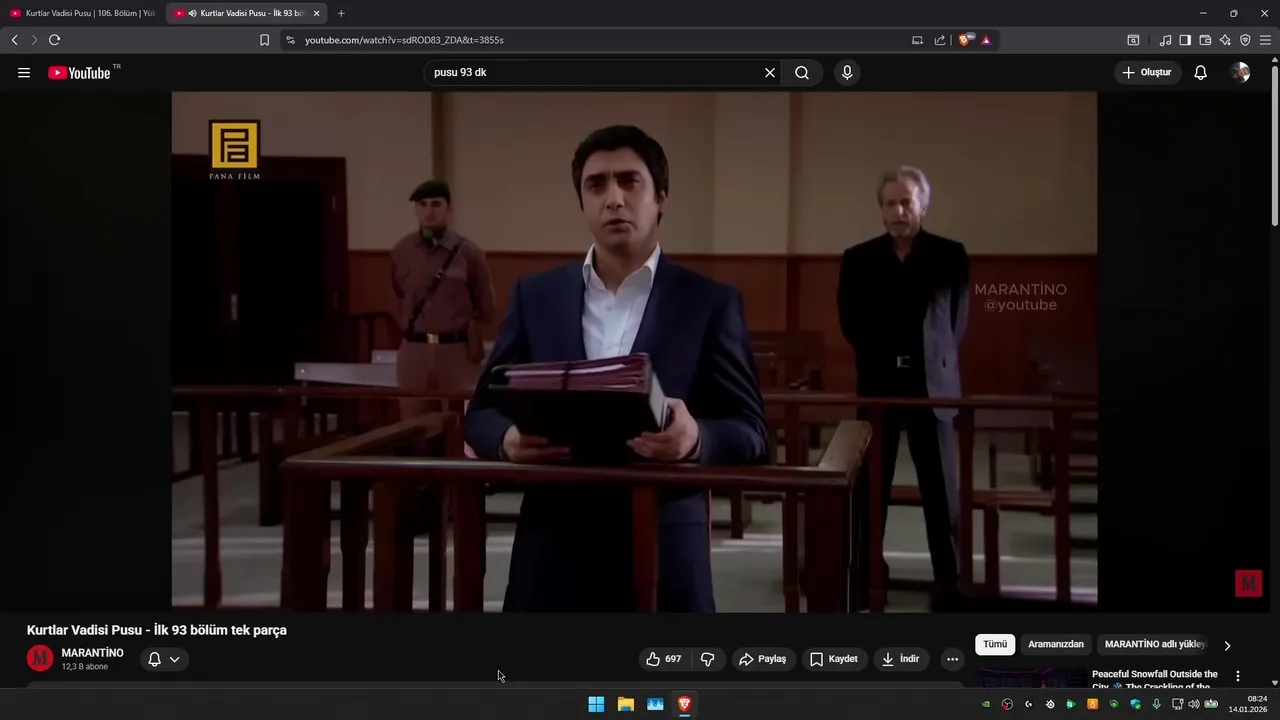Click the page vertical scrollbar thumb
The image size is (1280, 720).
(x=1274, y=145)
